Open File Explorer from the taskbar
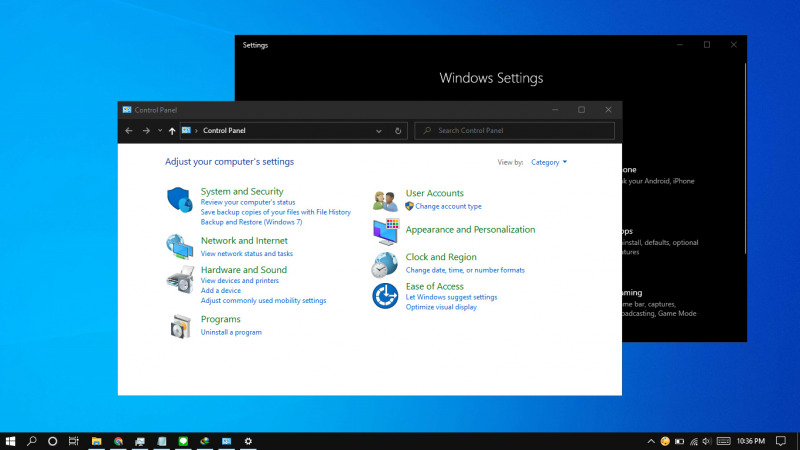Viewport: 800px width, 450px height. (x=96, y=441)
